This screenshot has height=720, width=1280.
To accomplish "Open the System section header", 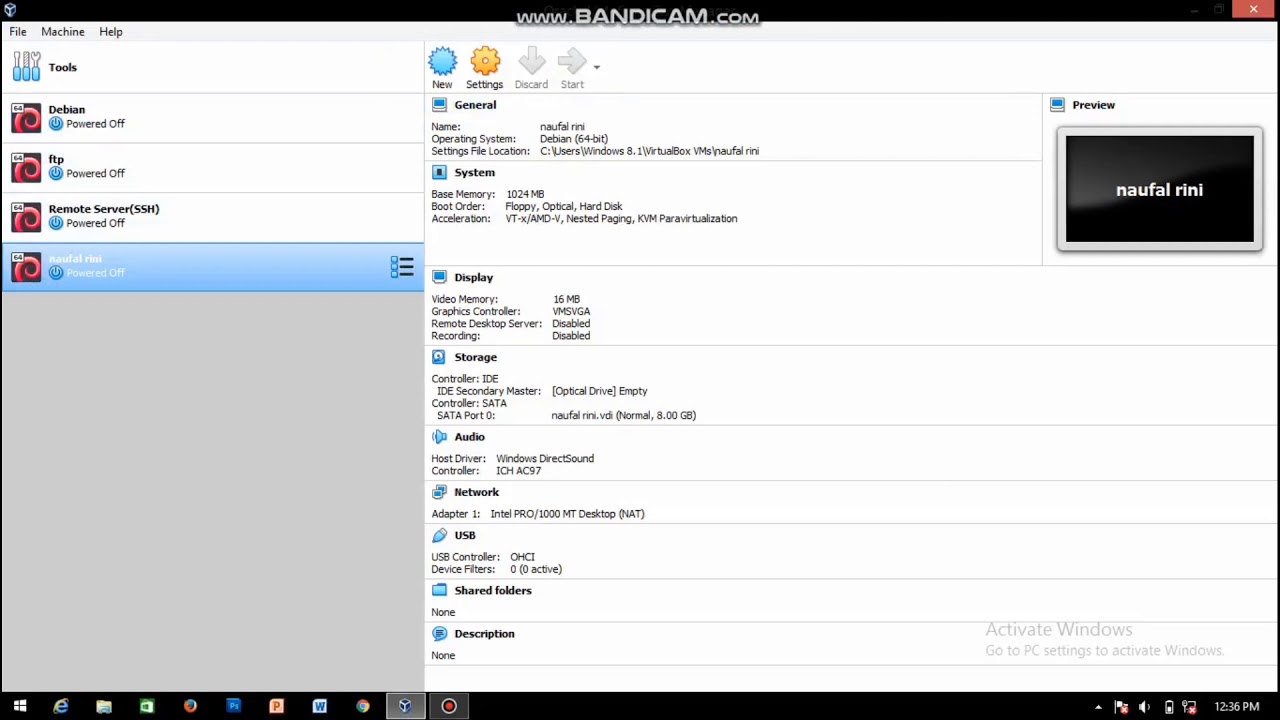I will (x=474, y=173).
